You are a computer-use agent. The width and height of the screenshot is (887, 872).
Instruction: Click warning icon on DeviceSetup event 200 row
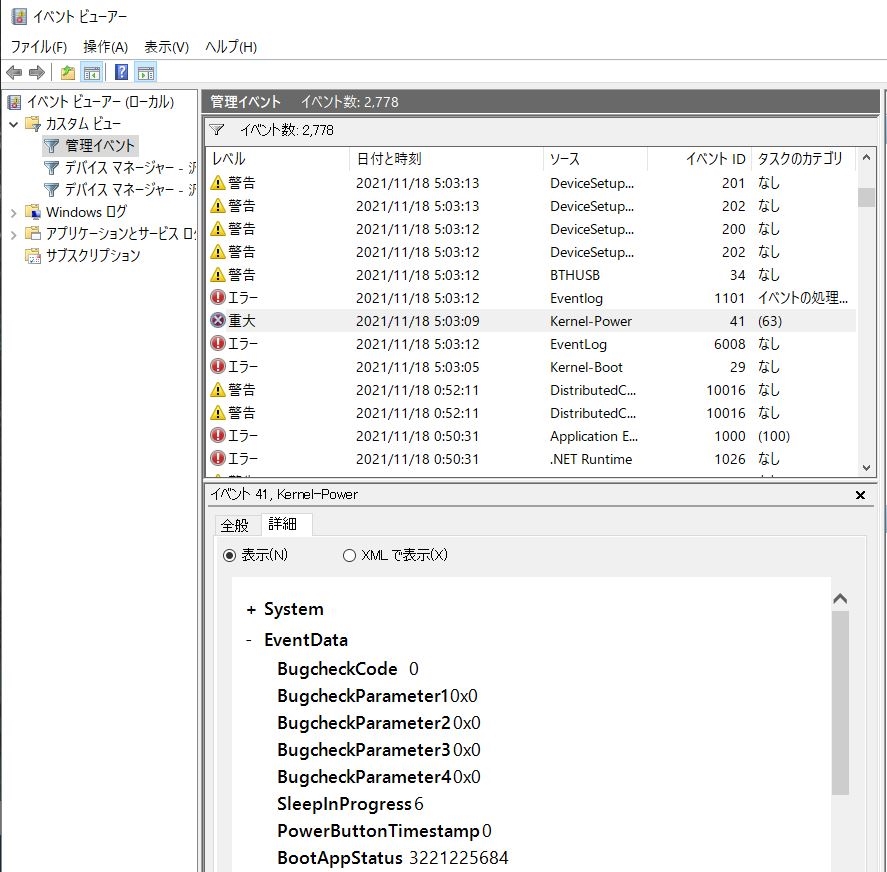[x=218, y=229]
